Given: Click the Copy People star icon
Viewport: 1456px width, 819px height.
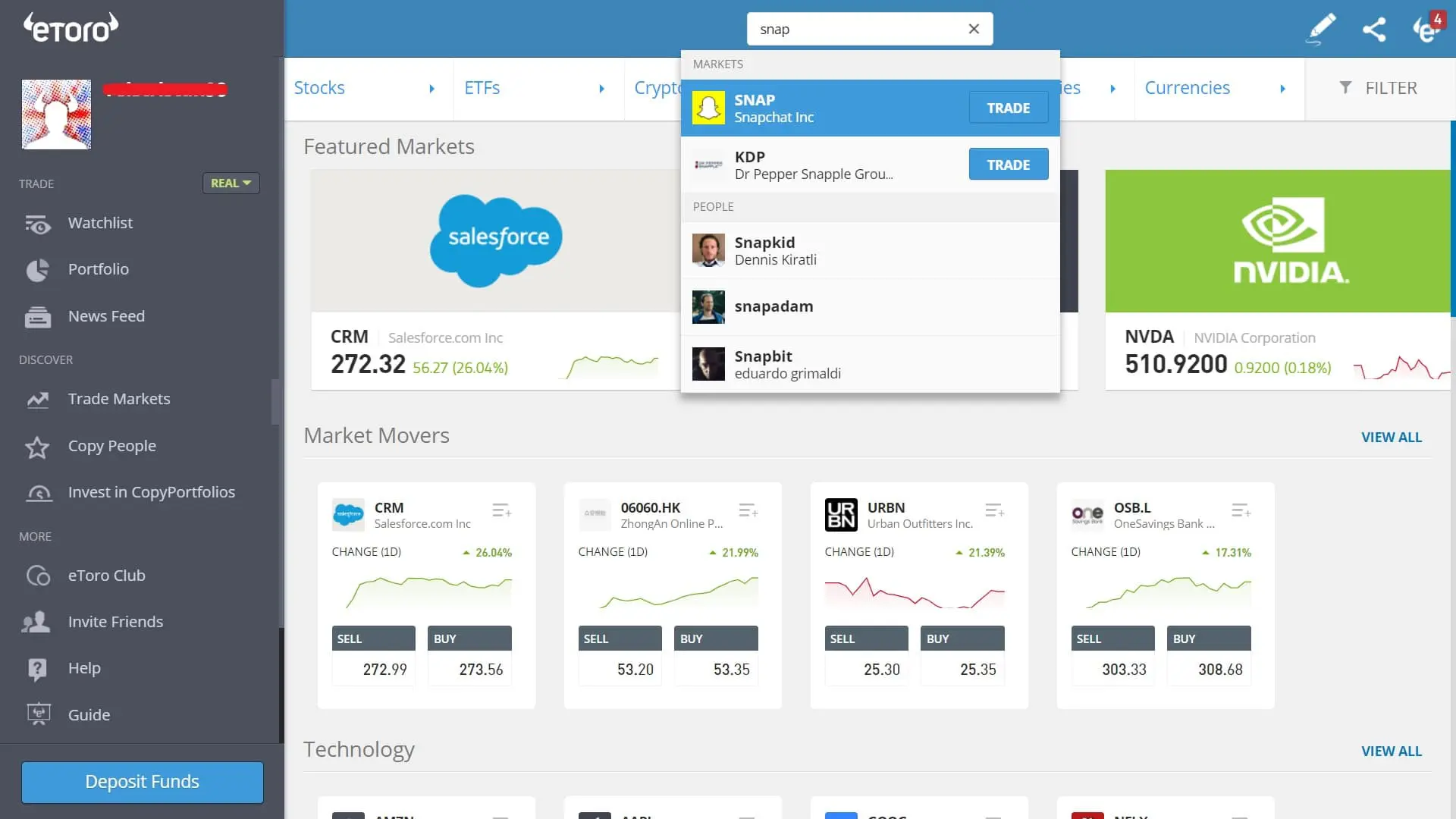Looking at the screenshot, I should [x=37, y=447].
